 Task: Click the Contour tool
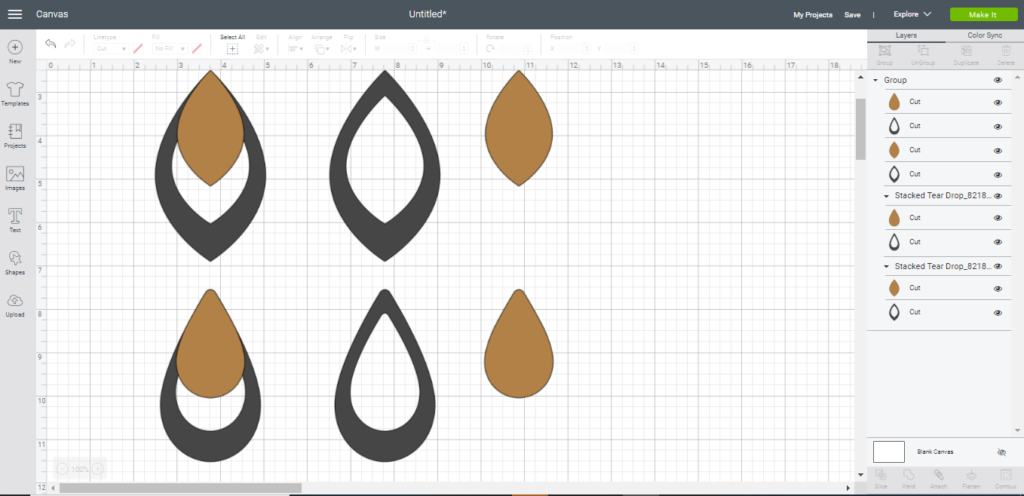point(1006,478)
